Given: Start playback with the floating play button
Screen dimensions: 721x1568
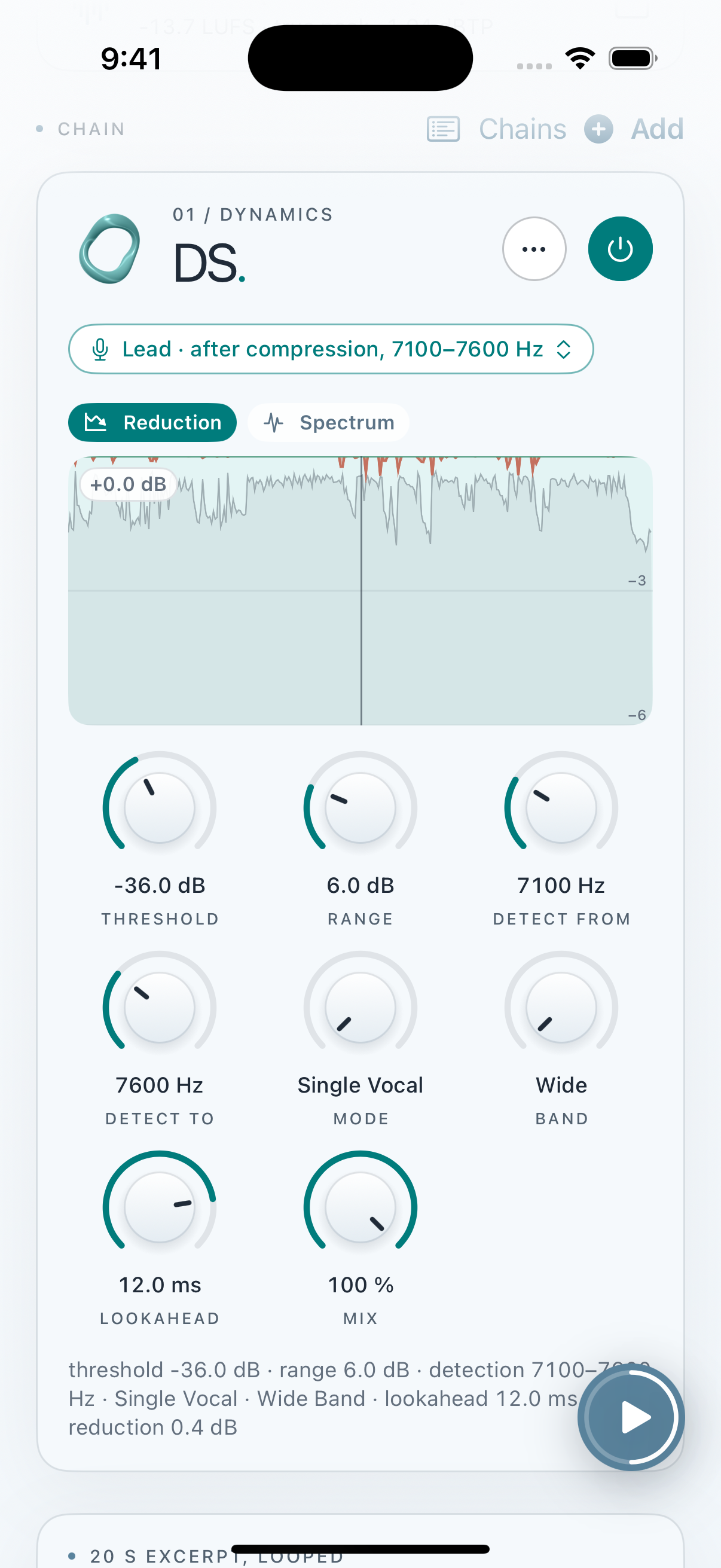Looking at the screenshot, I should tap(631, 1418).
